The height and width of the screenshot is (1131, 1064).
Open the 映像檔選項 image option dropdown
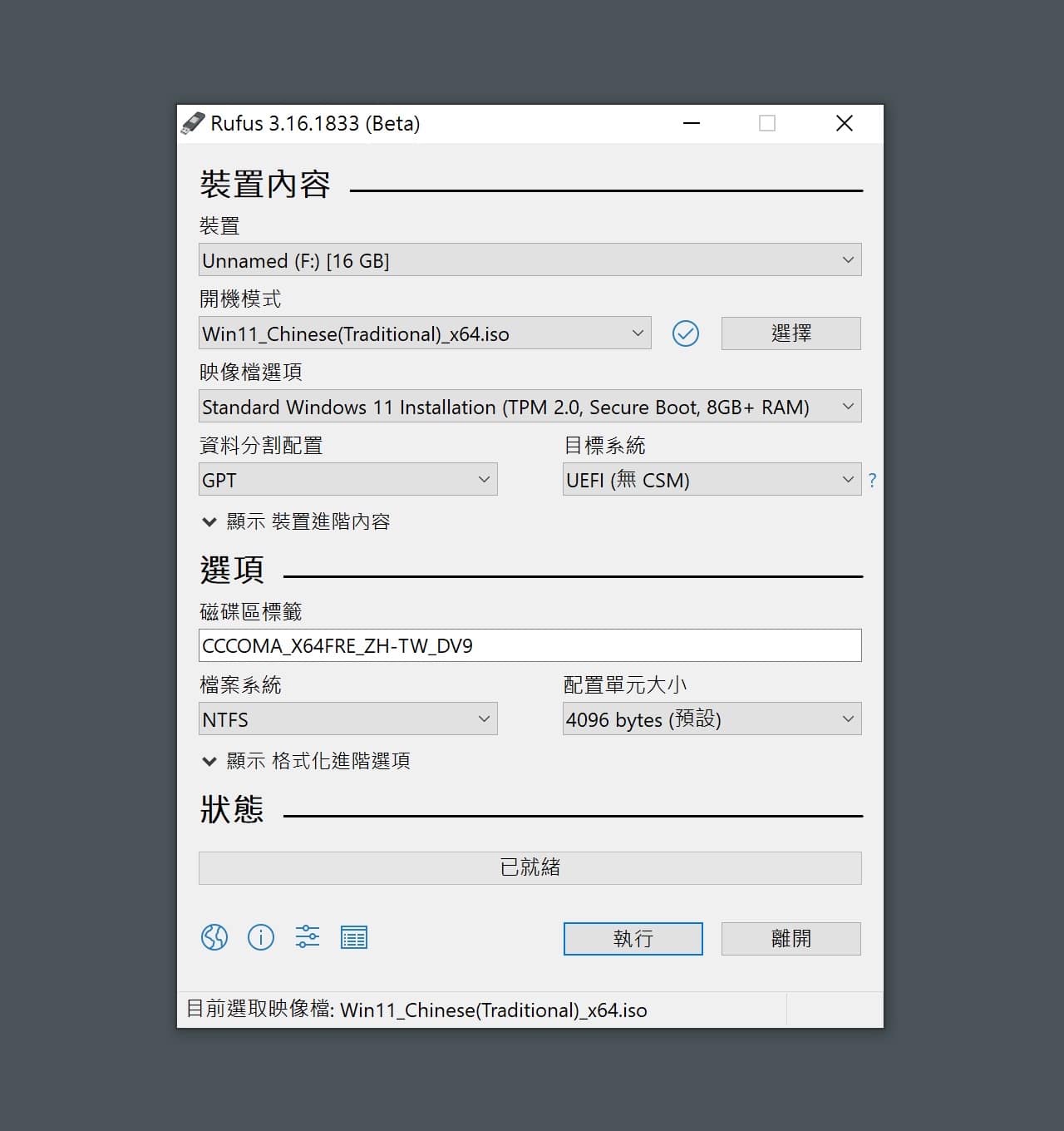530,407
